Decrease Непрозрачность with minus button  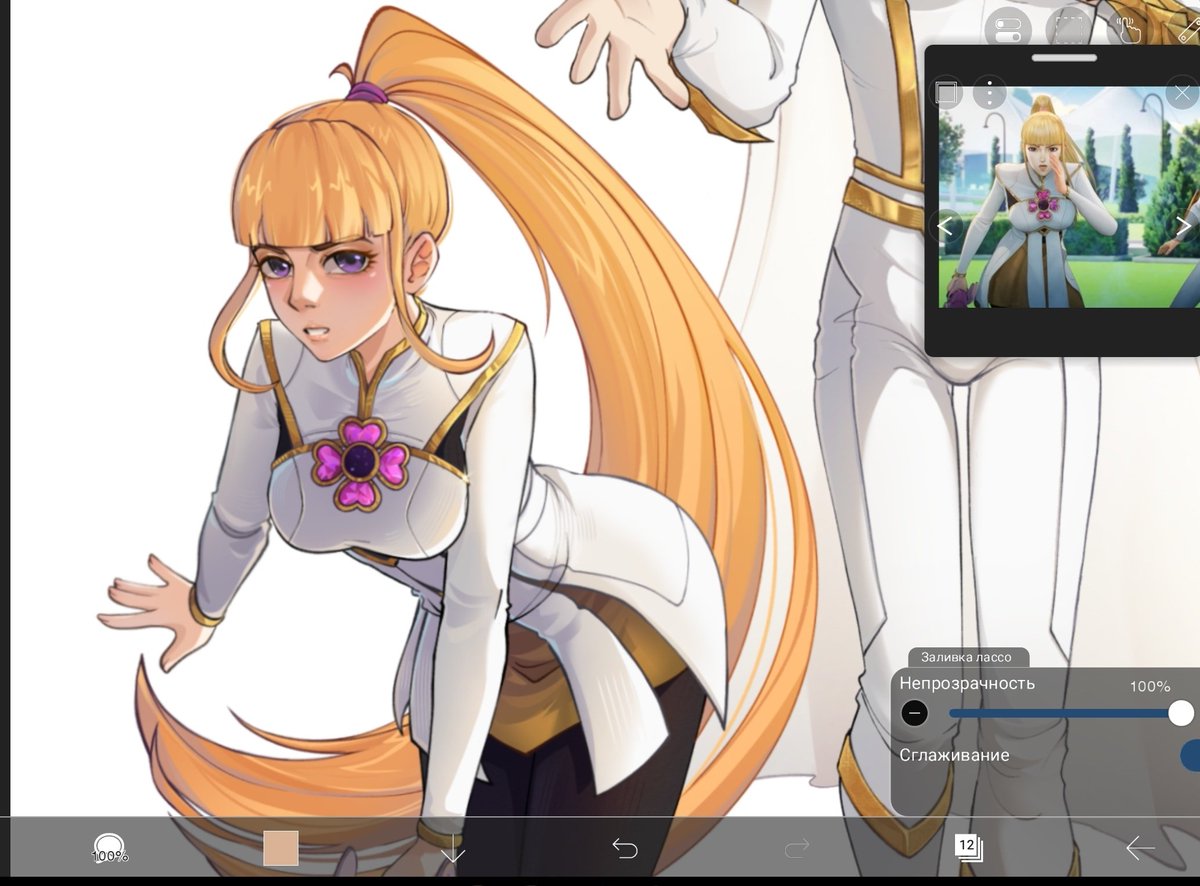914,713
